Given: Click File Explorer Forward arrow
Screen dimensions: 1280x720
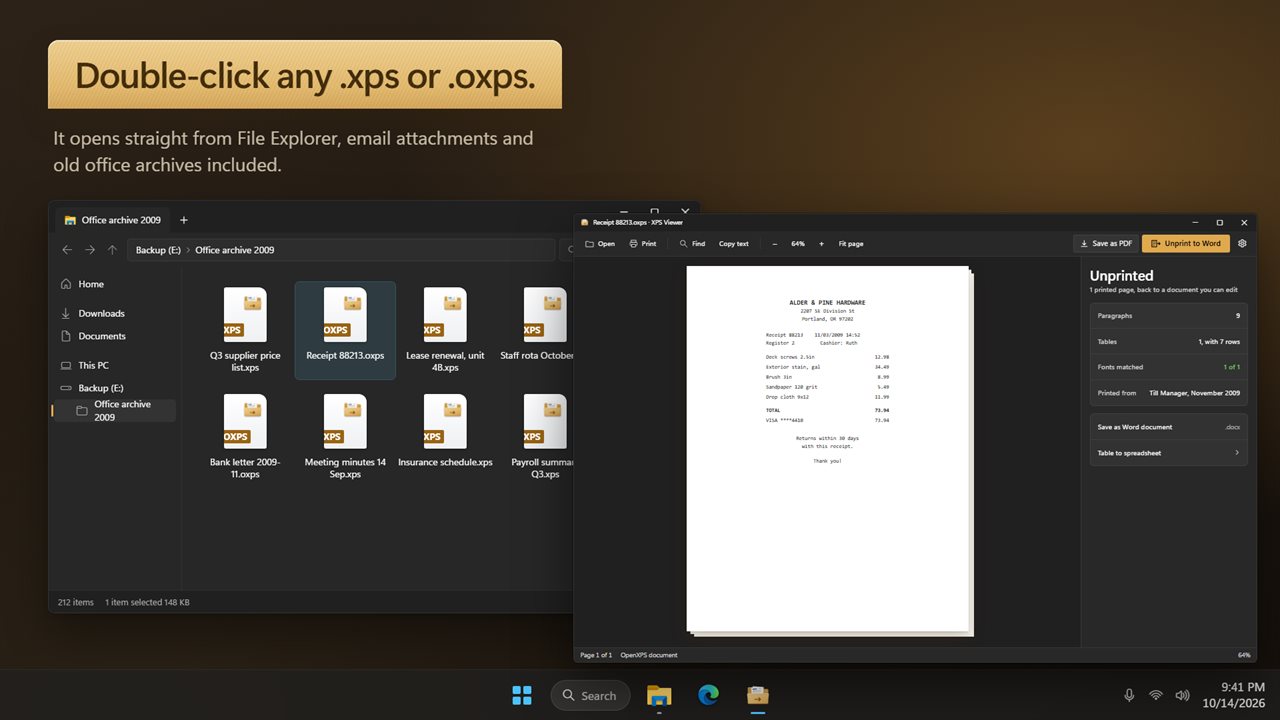Looking at the screenshot, I should tap(90, 250).
